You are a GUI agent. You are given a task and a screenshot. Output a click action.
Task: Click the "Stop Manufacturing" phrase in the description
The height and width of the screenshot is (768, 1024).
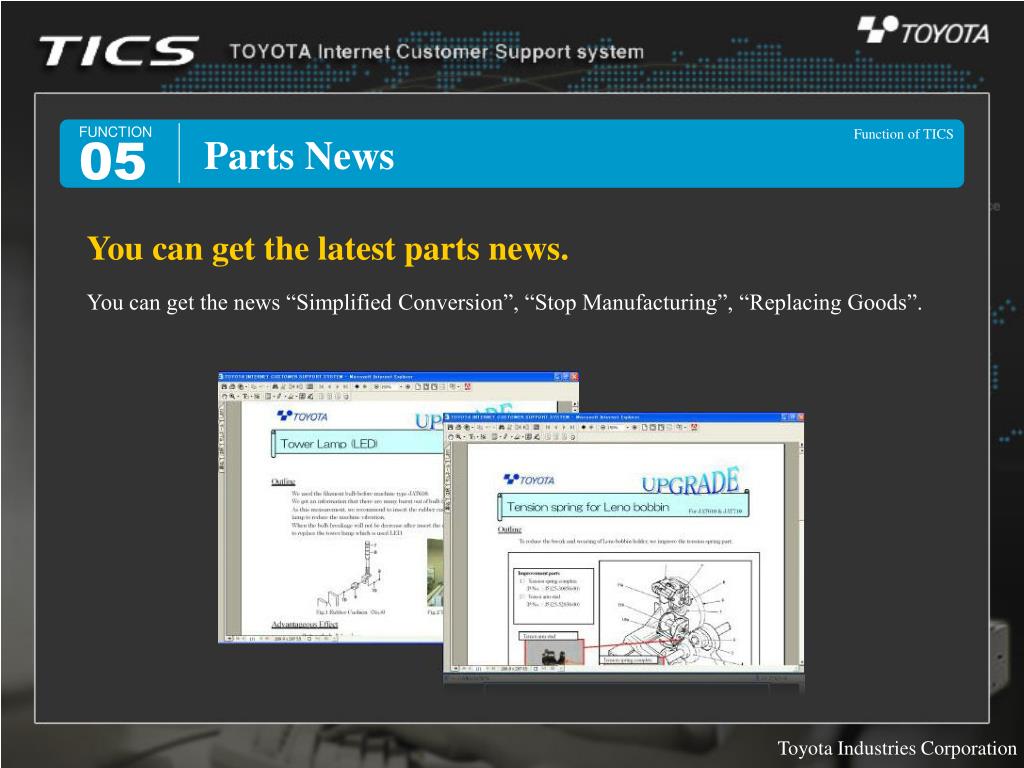click(x=626, y=302)
